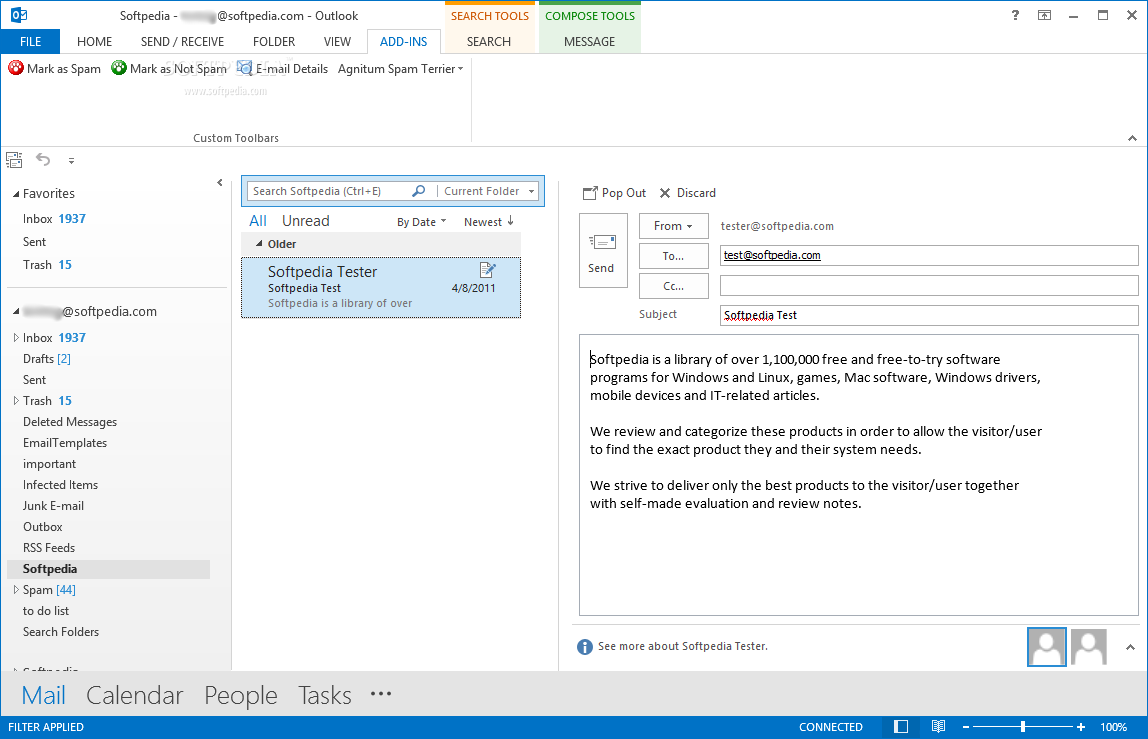Open E-mail Details from toolbar

tap(282, 68)
